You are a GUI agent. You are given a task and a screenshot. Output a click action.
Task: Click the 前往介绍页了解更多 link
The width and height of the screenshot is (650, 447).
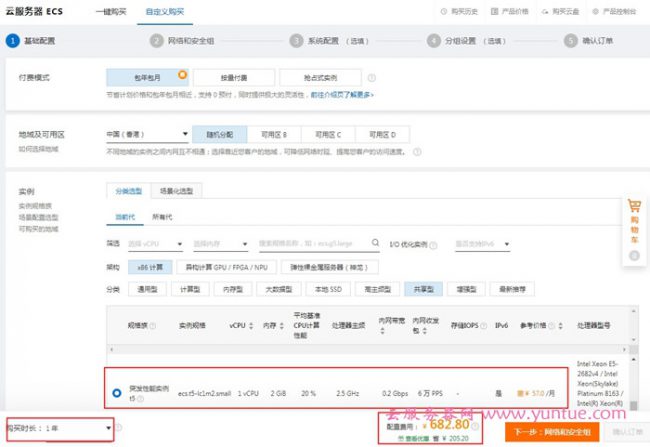tap(342, 95)
